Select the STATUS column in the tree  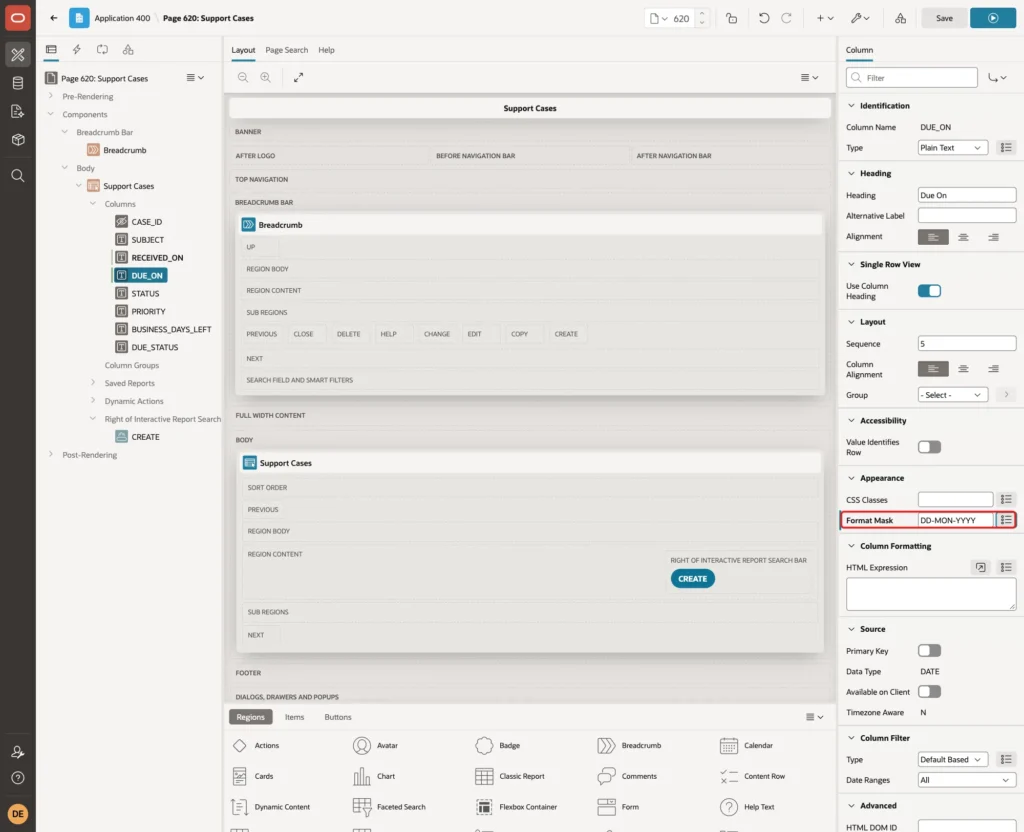[145, 294]
